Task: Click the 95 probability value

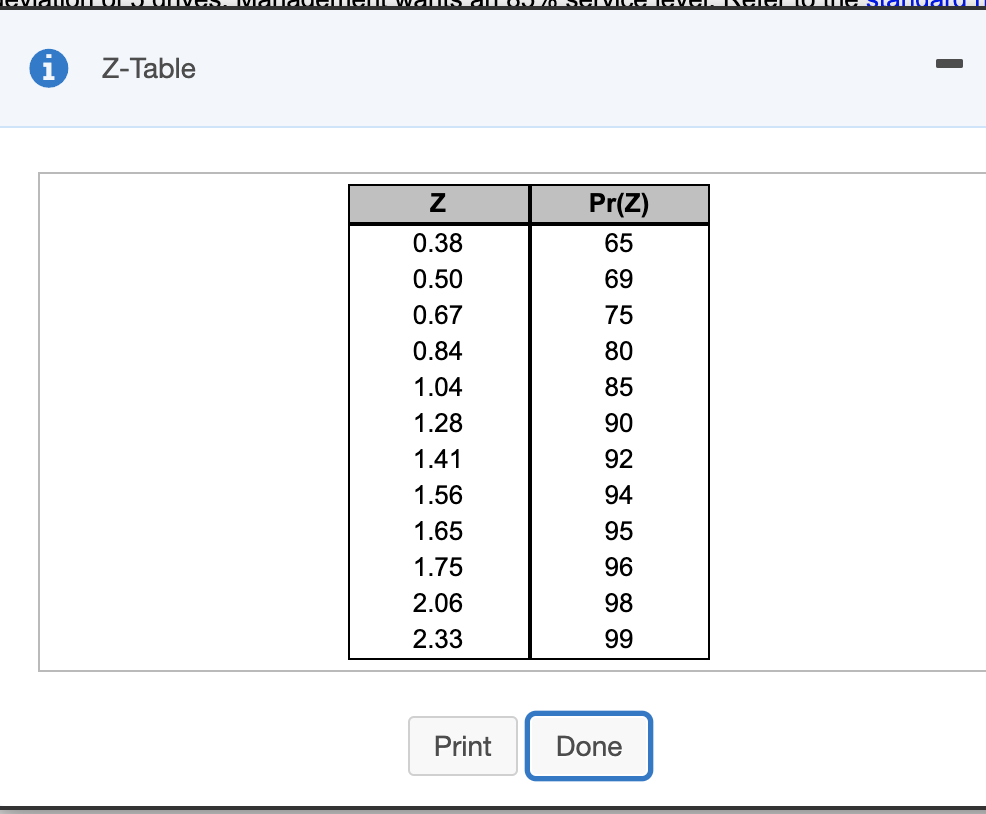Action: [619, 531]
